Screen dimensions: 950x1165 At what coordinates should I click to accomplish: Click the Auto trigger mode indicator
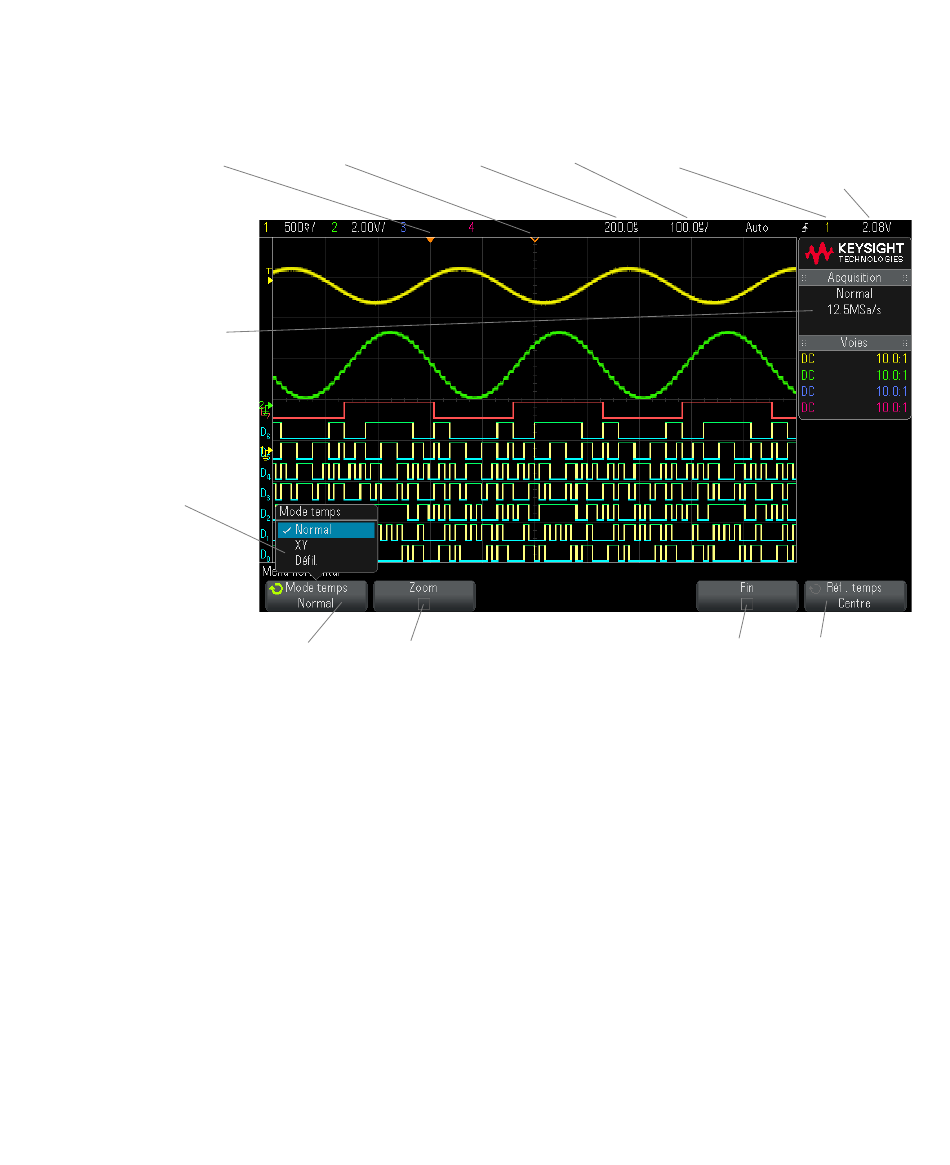[x=757, y=227]
